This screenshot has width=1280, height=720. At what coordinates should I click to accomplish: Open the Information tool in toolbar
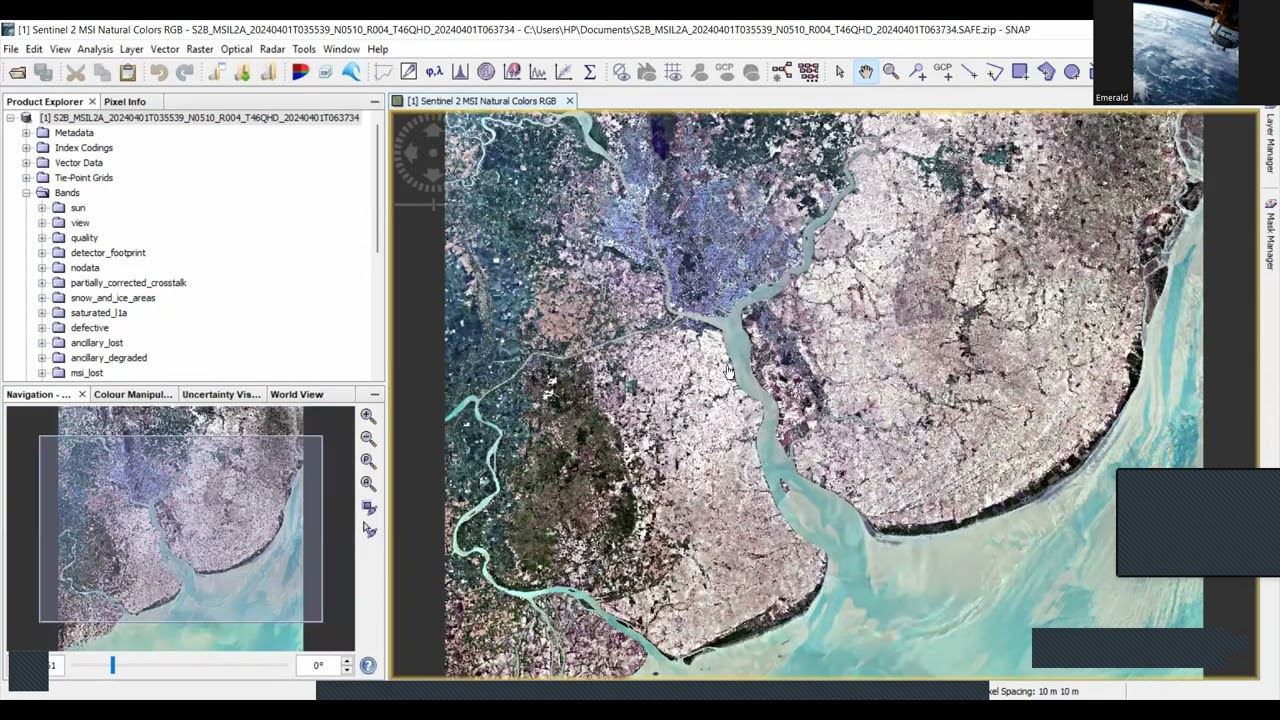point(486,72)
